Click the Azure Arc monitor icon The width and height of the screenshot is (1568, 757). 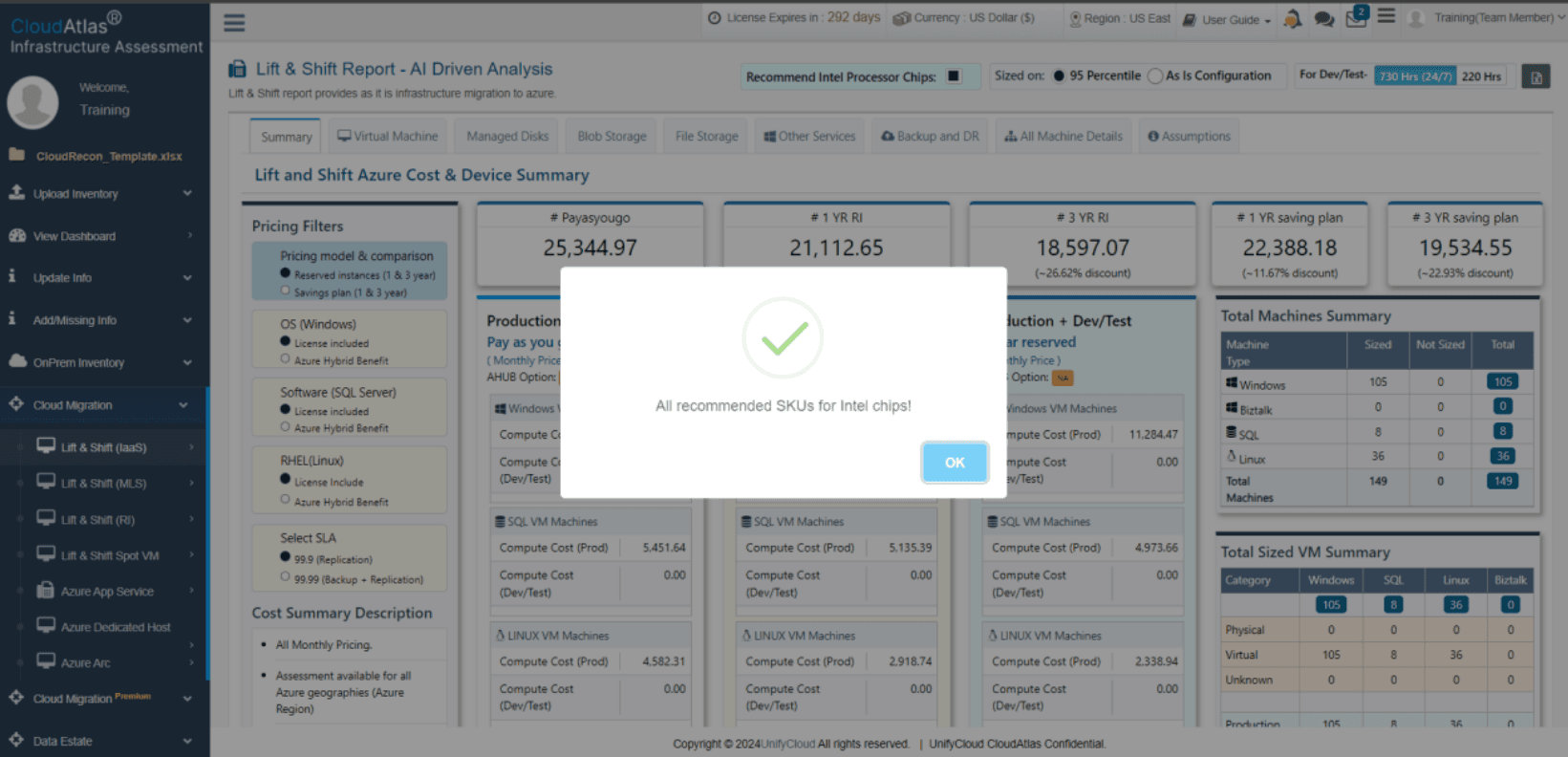coord(45,660)
